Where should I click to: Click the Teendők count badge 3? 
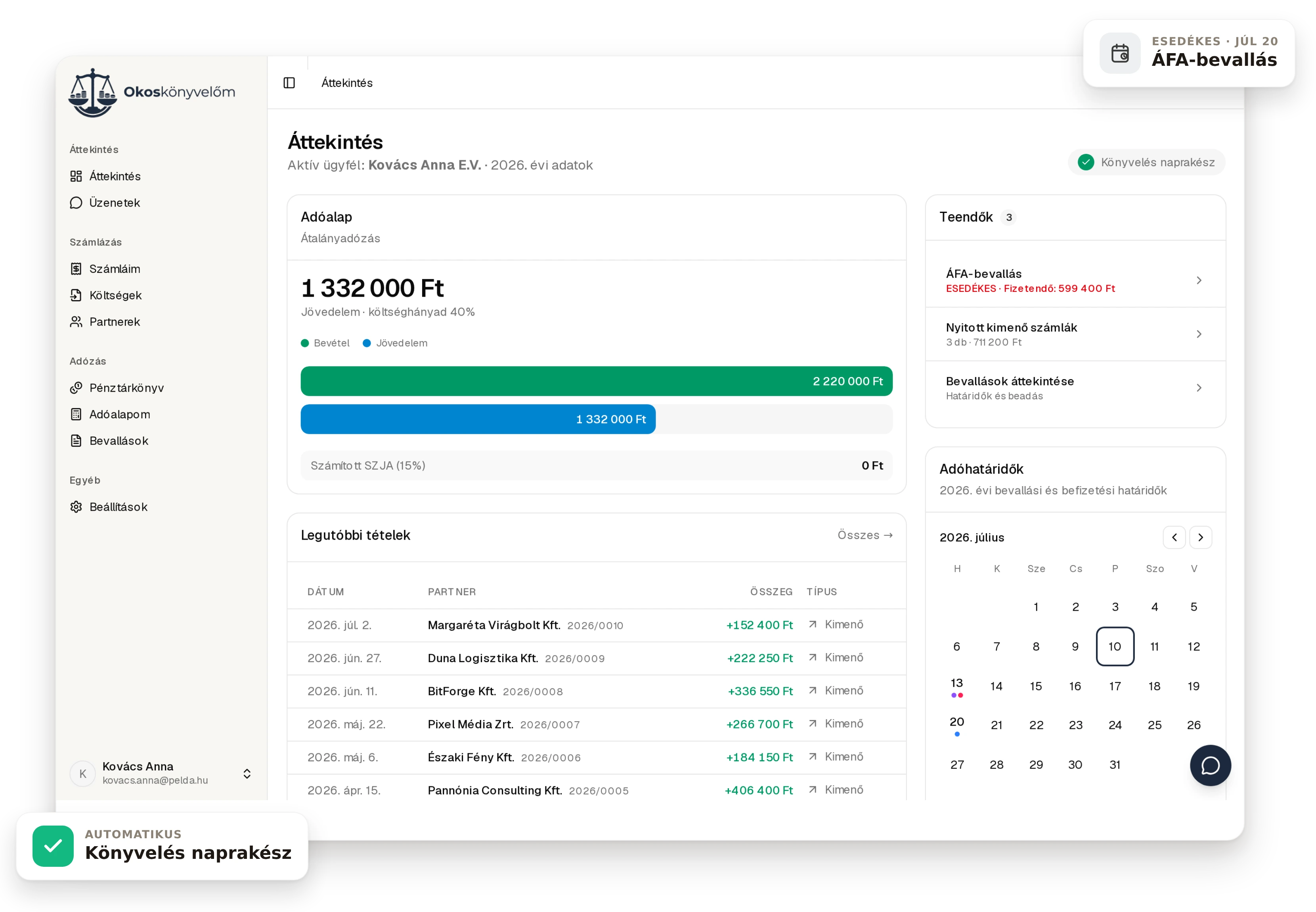click(1009, 217)
